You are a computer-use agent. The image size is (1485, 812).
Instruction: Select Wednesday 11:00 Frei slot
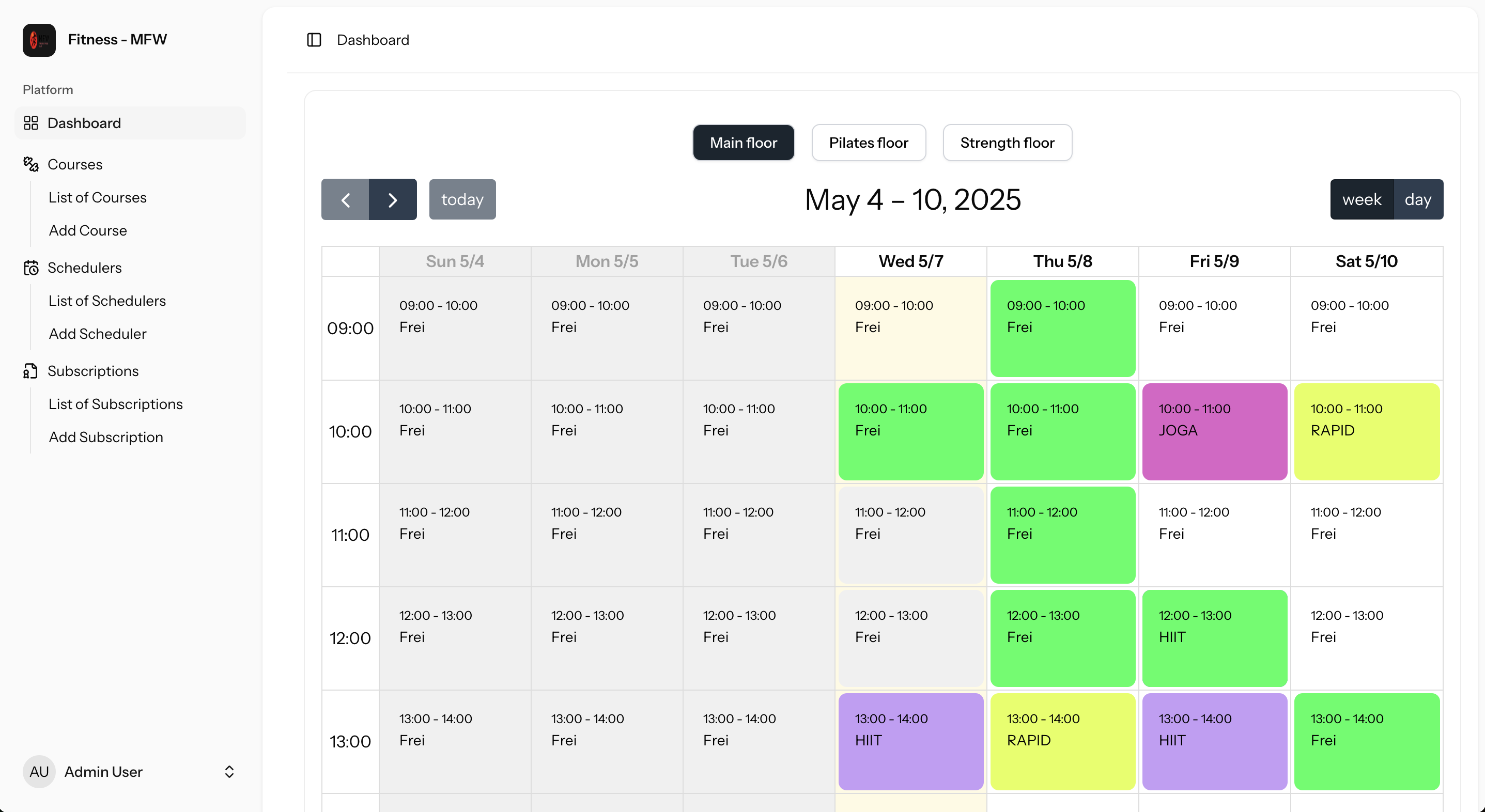(911, 535)
